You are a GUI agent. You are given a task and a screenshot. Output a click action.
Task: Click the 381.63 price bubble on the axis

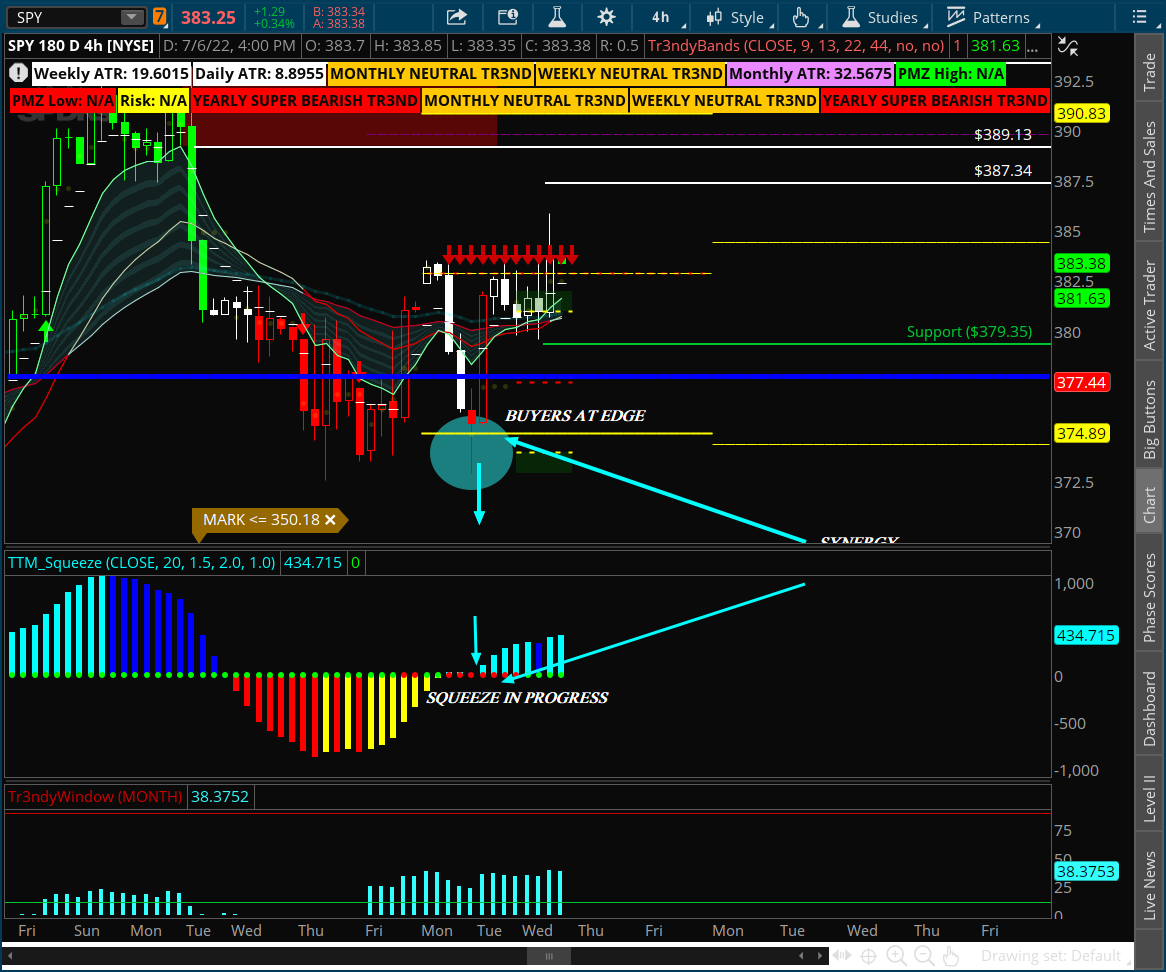(x=1081, y=298)
